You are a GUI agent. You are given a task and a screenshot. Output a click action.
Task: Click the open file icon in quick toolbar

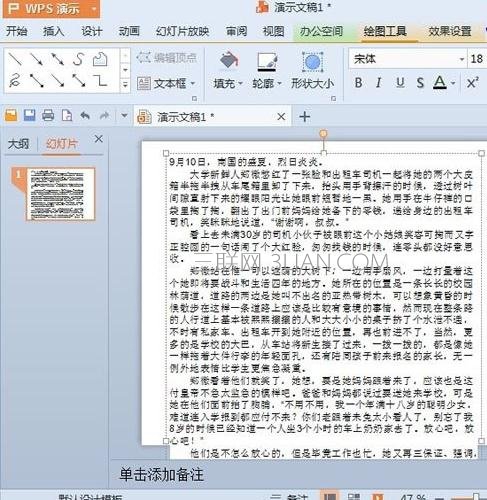click(11, 116)
